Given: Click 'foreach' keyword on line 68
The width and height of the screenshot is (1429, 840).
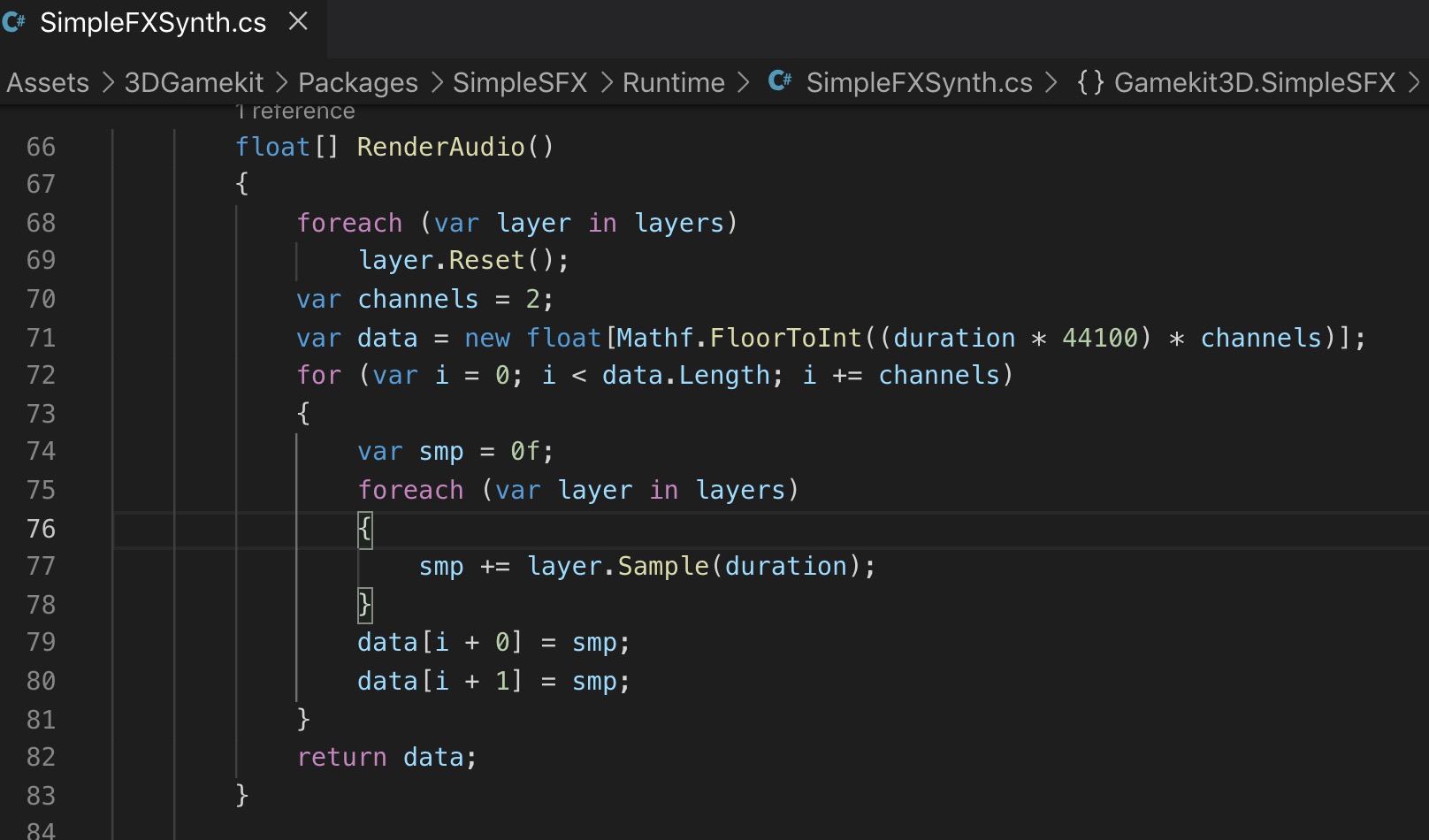Looking at the screenshot, I should [x=349, y=222].
